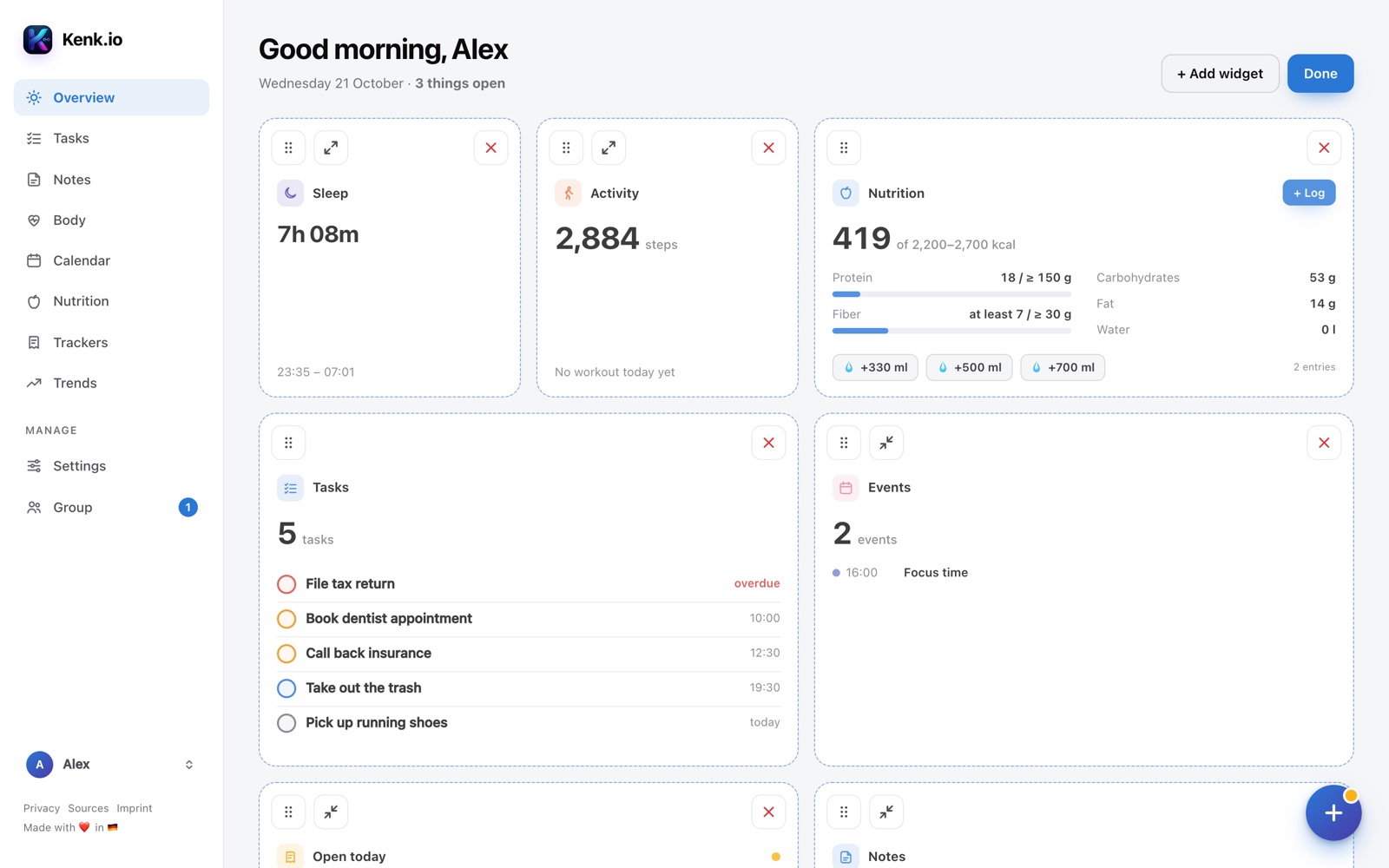Viewport: 1389px width, 868px height.
Task: Complete the Call back insurance task
Action: (x=286, y=654)
